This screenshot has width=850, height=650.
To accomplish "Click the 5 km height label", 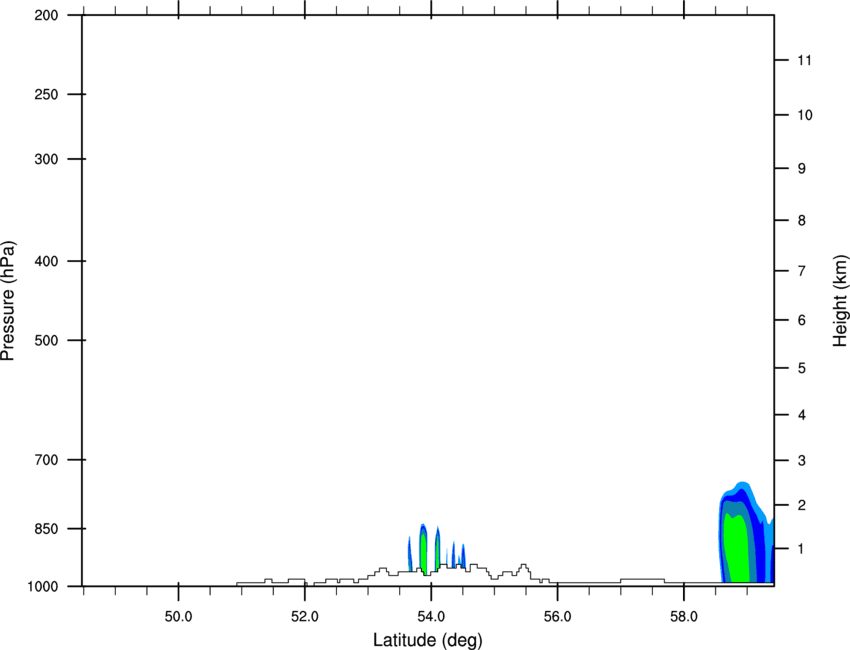I will click(802, 368).
